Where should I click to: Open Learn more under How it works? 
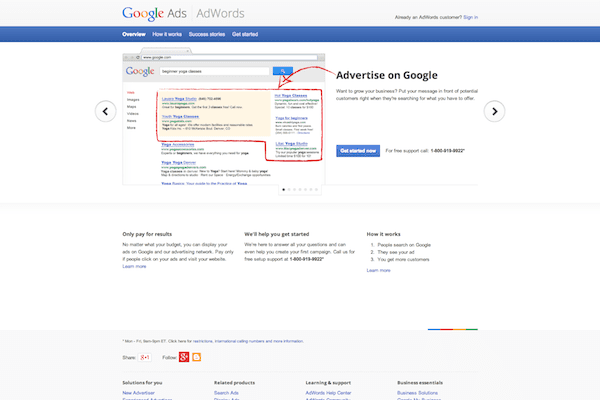click(x=378, y=270)
